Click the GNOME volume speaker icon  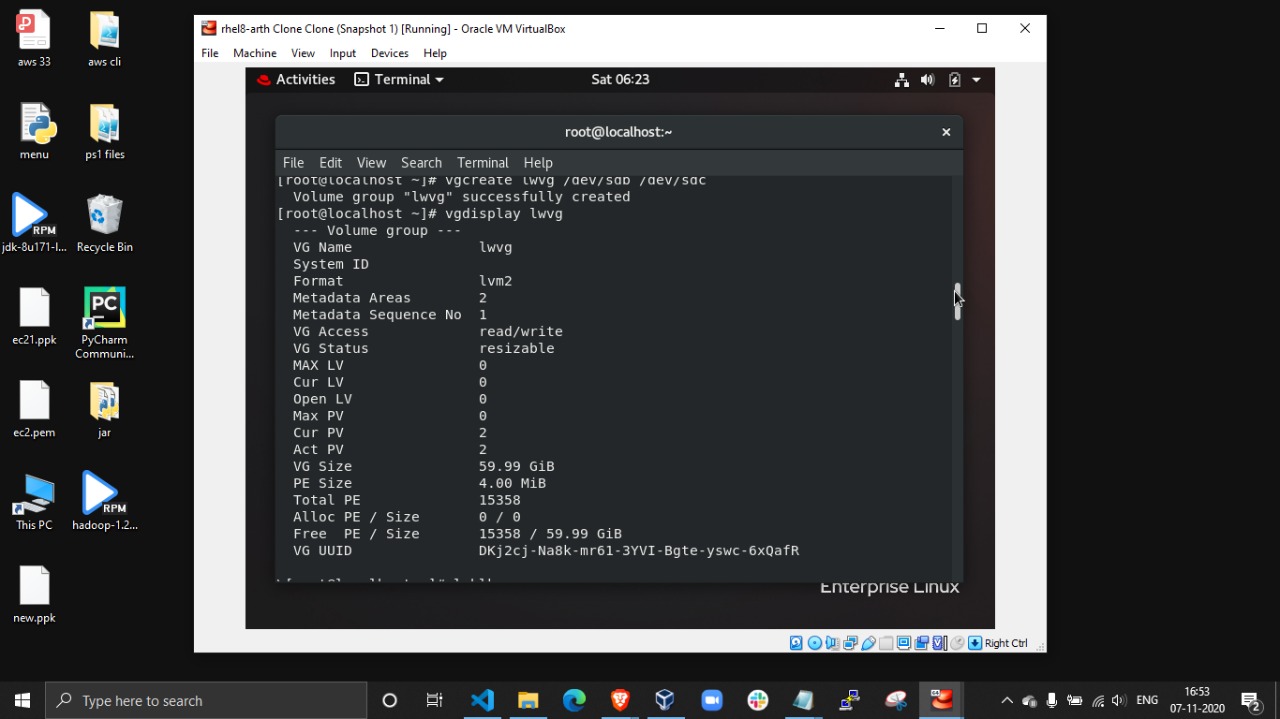[x=928, y=80]
